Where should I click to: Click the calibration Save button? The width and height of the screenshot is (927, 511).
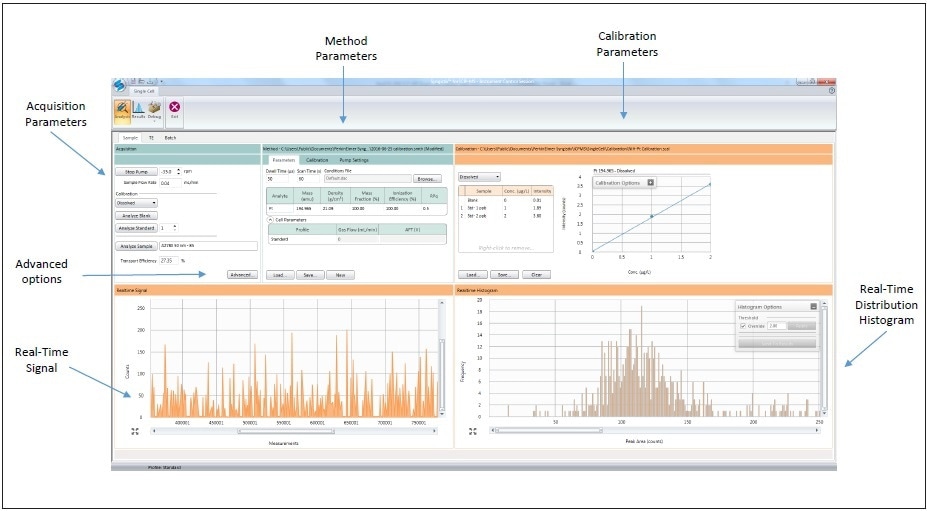coord(504,275)
